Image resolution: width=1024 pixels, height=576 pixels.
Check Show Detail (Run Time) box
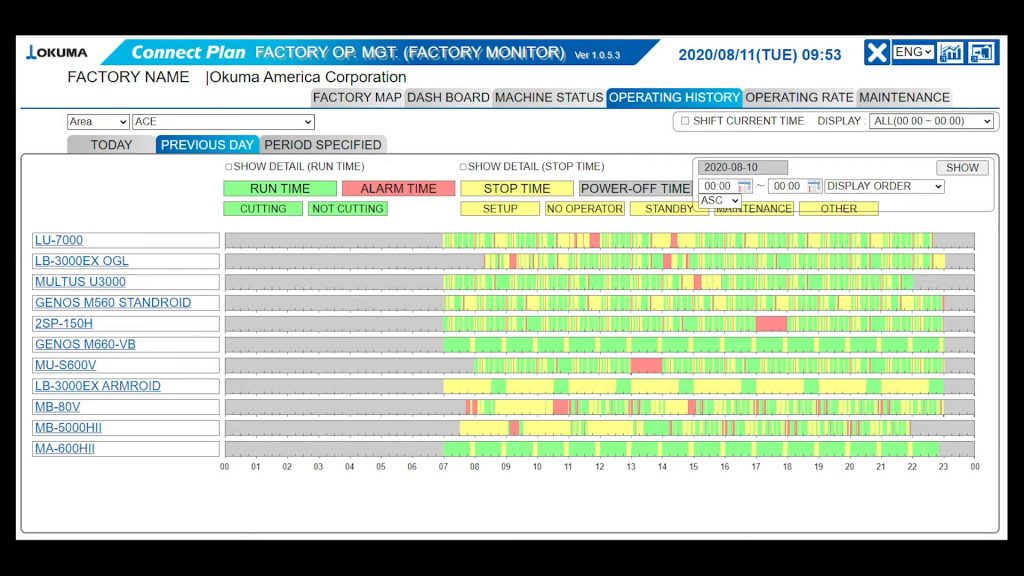click(x=228, y=167)
